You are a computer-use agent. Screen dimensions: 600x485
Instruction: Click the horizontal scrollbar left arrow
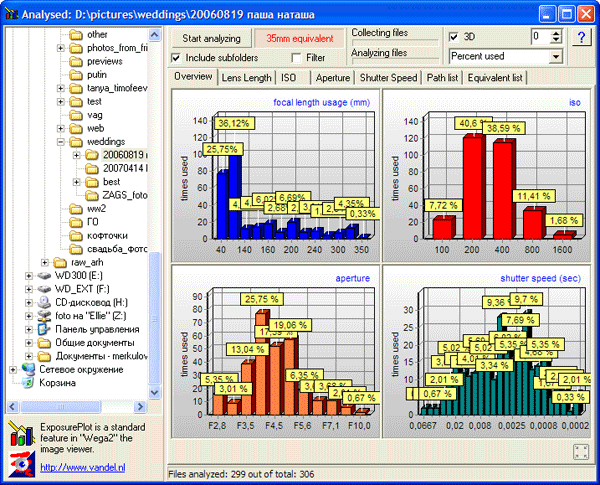13,406
